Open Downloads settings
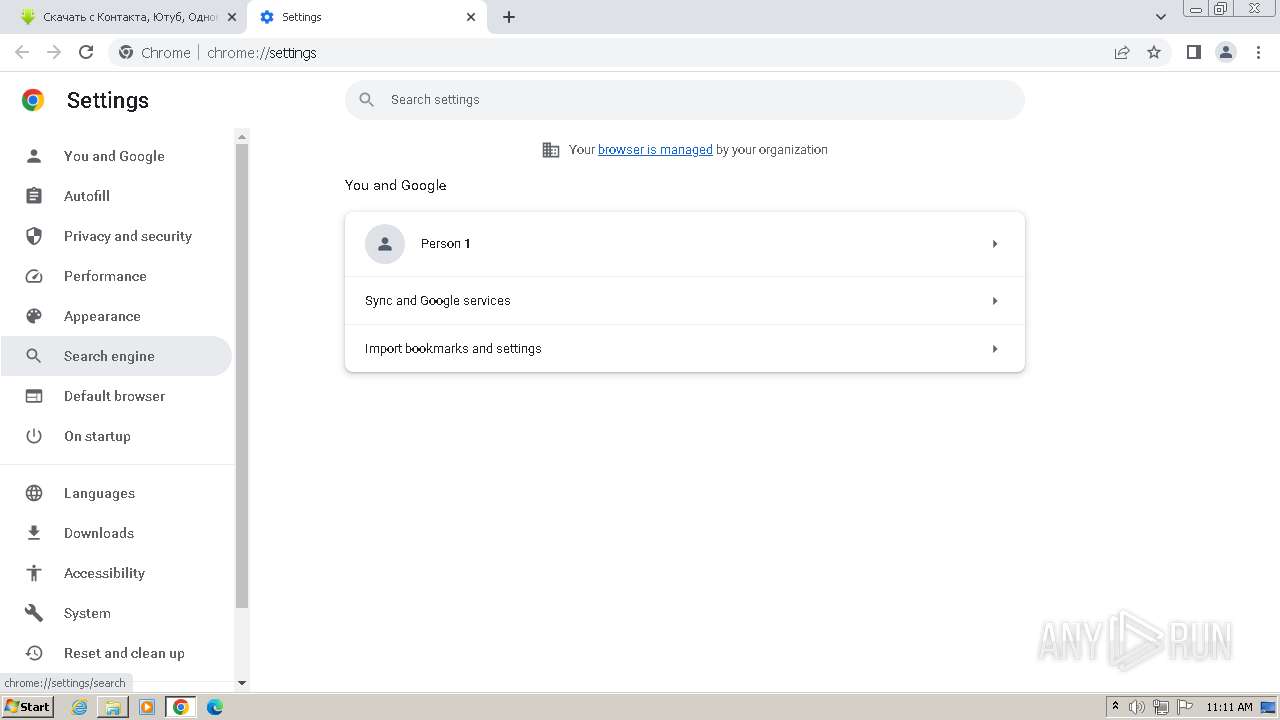 (116, 533)
